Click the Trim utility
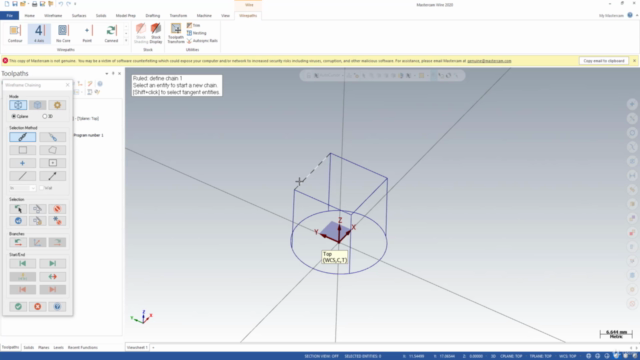Image resolution: width=640 pixels, height=360 pixels. click(193, 25)
